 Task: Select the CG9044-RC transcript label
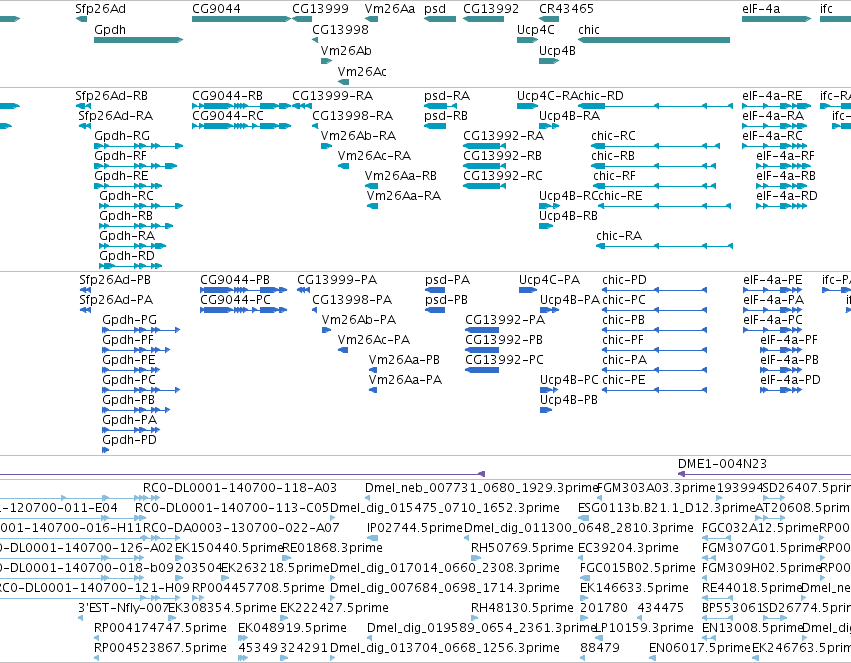click(228, 116)
